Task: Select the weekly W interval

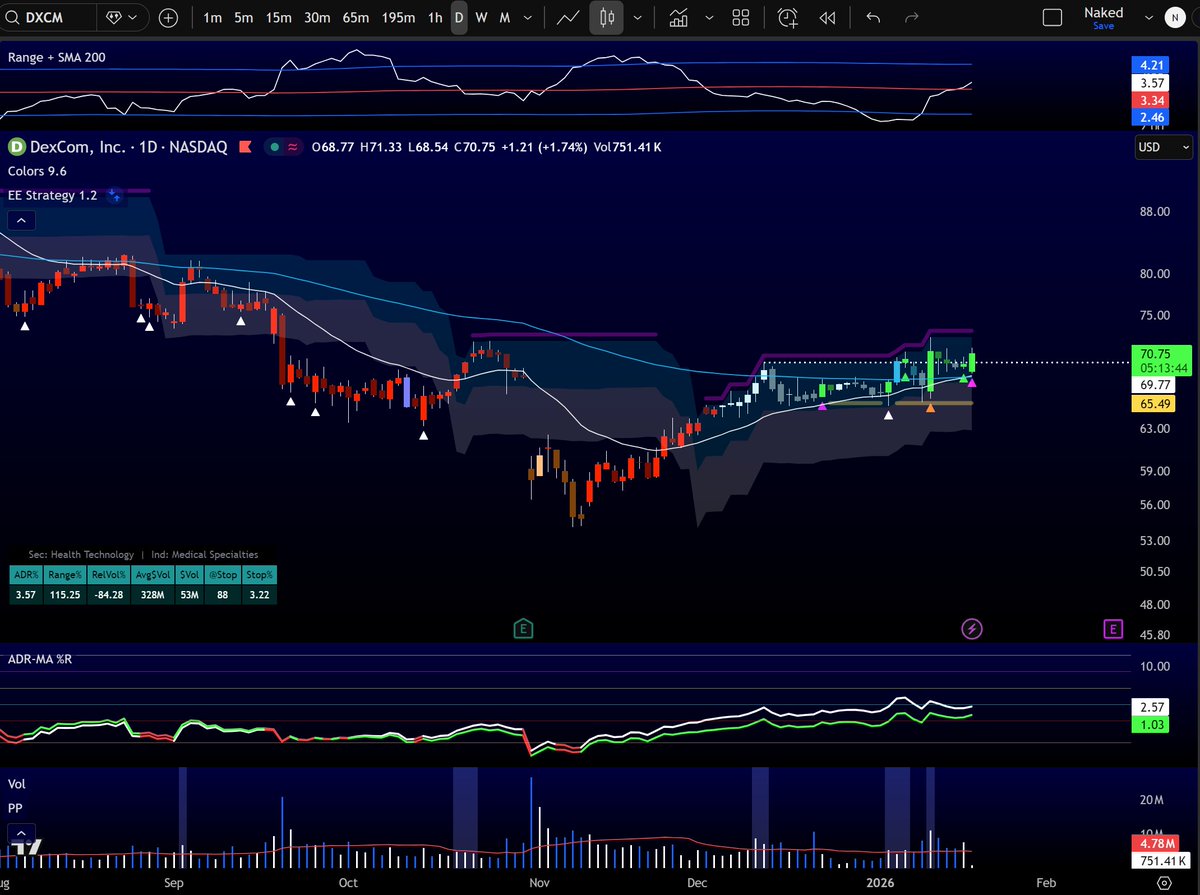Action: point(482,17)
